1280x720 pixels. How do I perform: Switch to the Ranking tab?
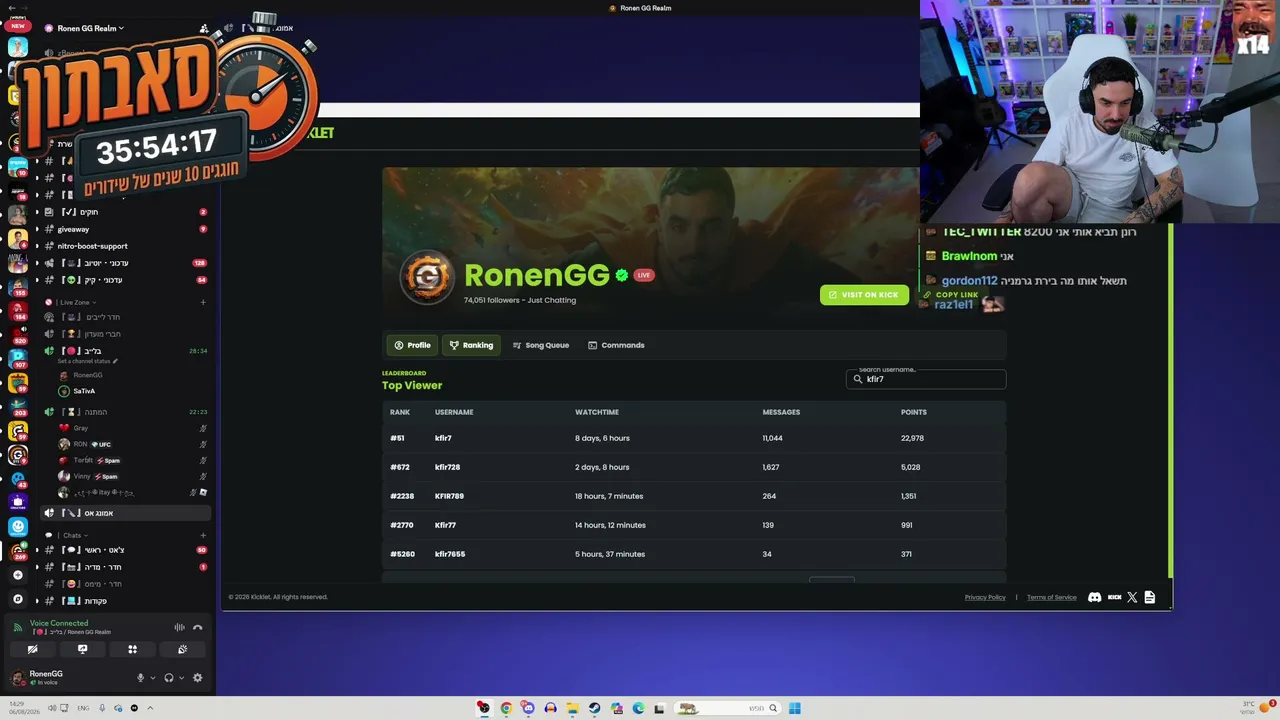pos(471,345)
